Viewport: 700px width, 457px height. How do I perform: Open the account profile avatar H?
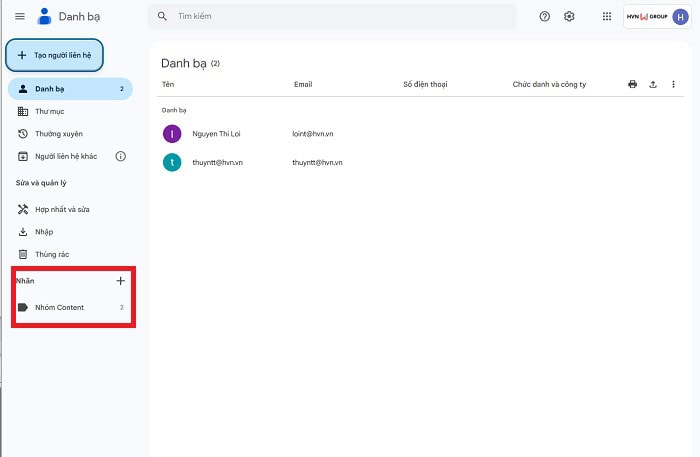(x=680, y=17)
